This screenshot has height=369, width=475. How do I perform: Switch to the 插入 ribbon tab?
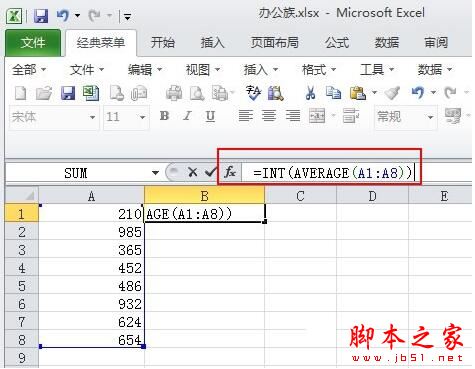click(212, 43)
